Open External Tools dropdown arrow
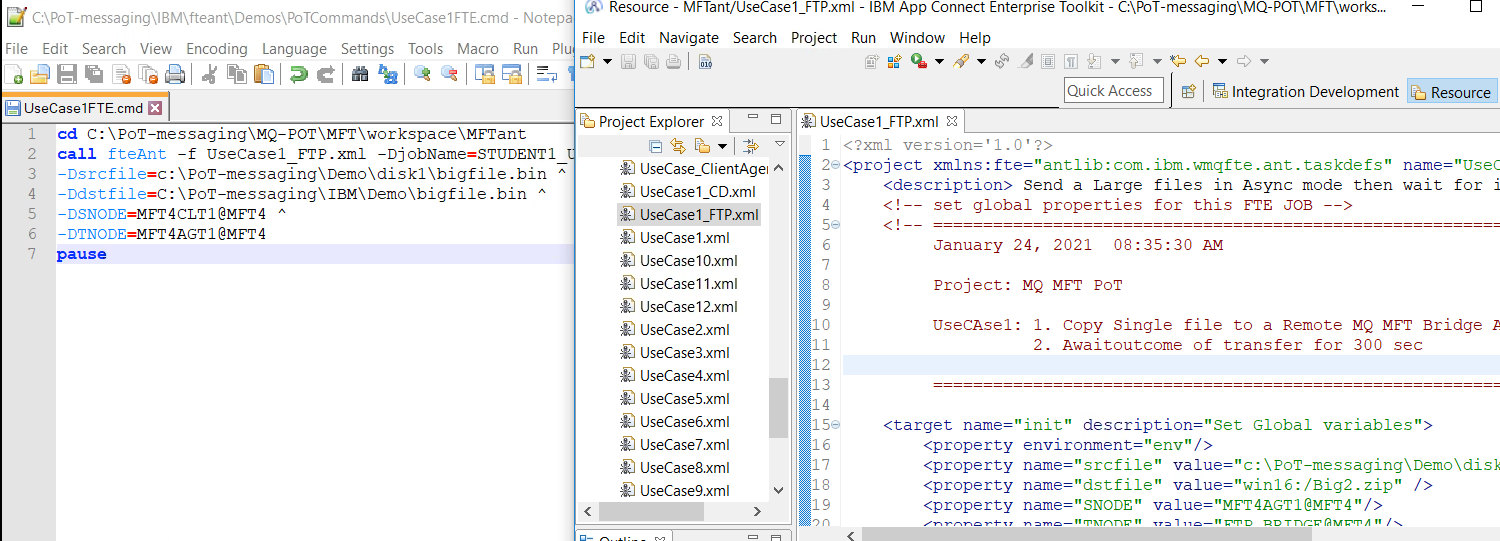The width and height of the screenshot is (1500, 541). [981, 61]
